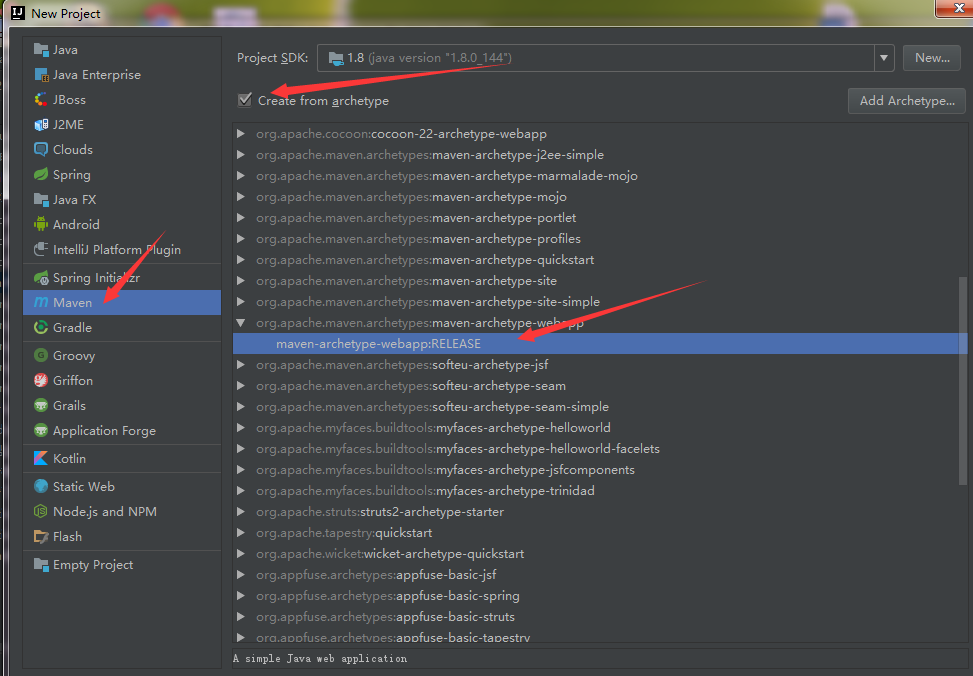Expand maven-archetype-j2ee-simple node
Screen dimensions: 973x676
point(241,155)
